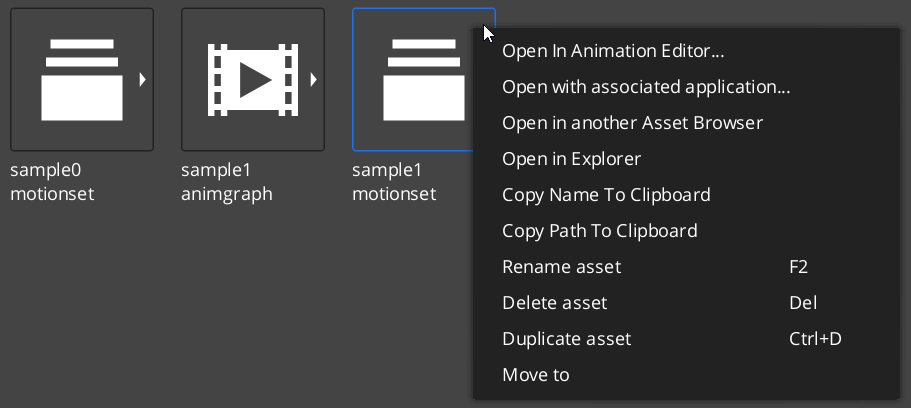Open in another Asset Browser
Viewport: 911px width, 408px height.
pos(632,123)
